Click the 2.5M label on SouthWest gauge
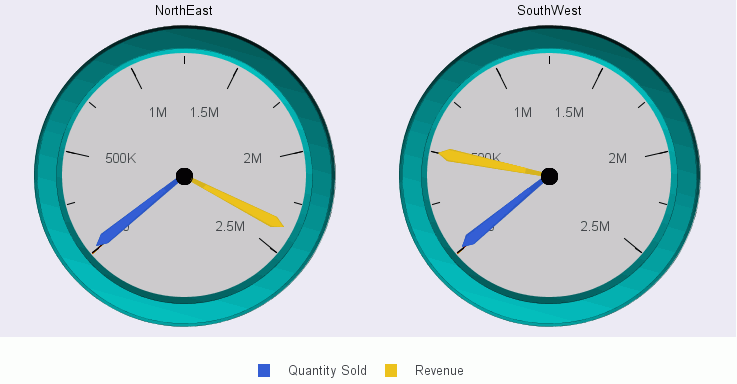Viewport: 737px width, 384px height. tap(595, 227)
